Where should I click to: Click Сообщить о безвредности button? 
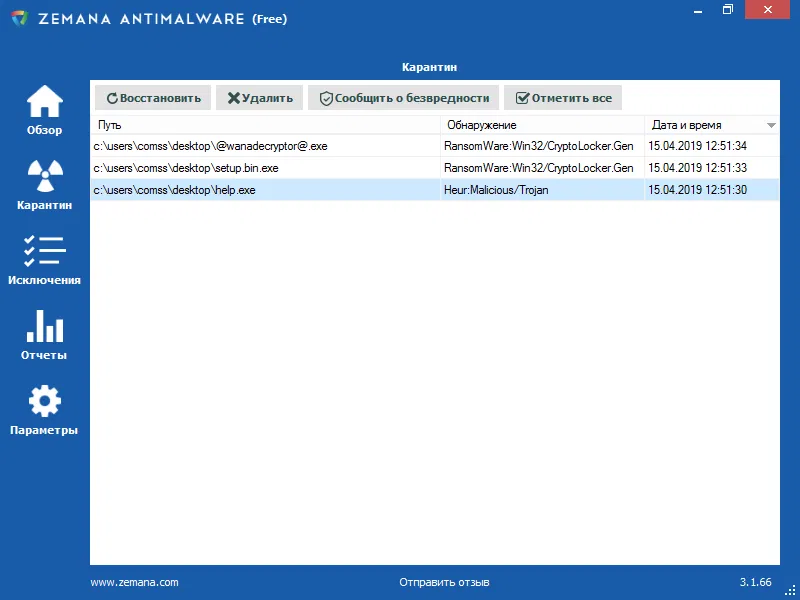point(404,98)
